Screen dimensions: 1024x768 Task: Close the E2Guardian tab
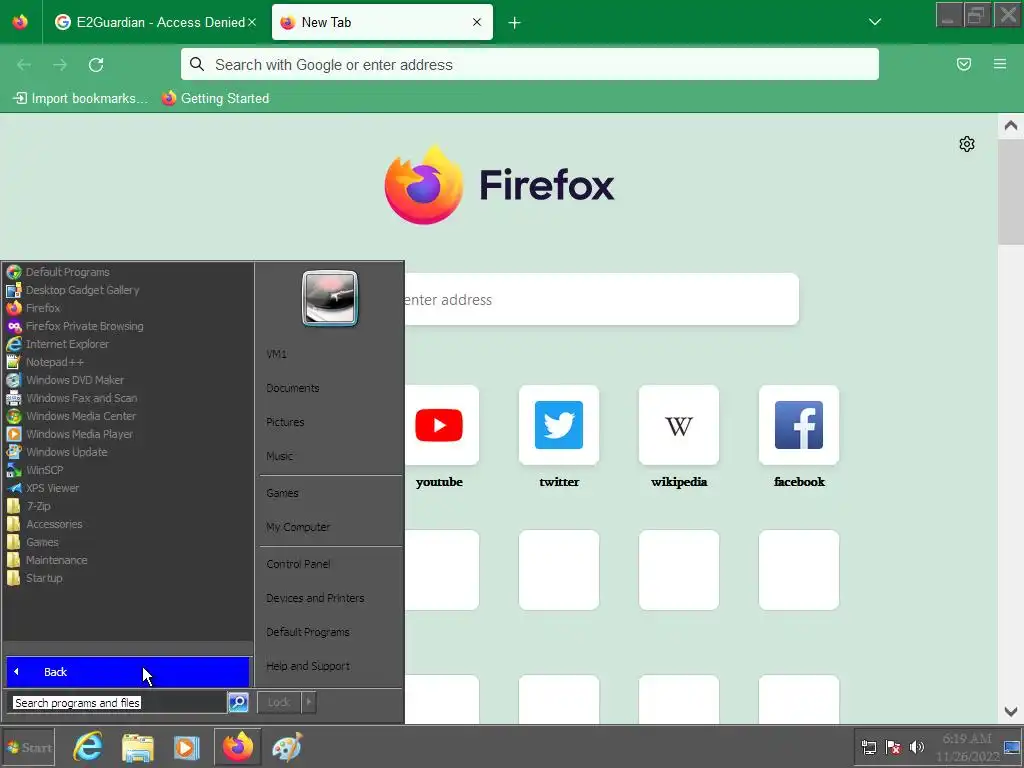252,22
